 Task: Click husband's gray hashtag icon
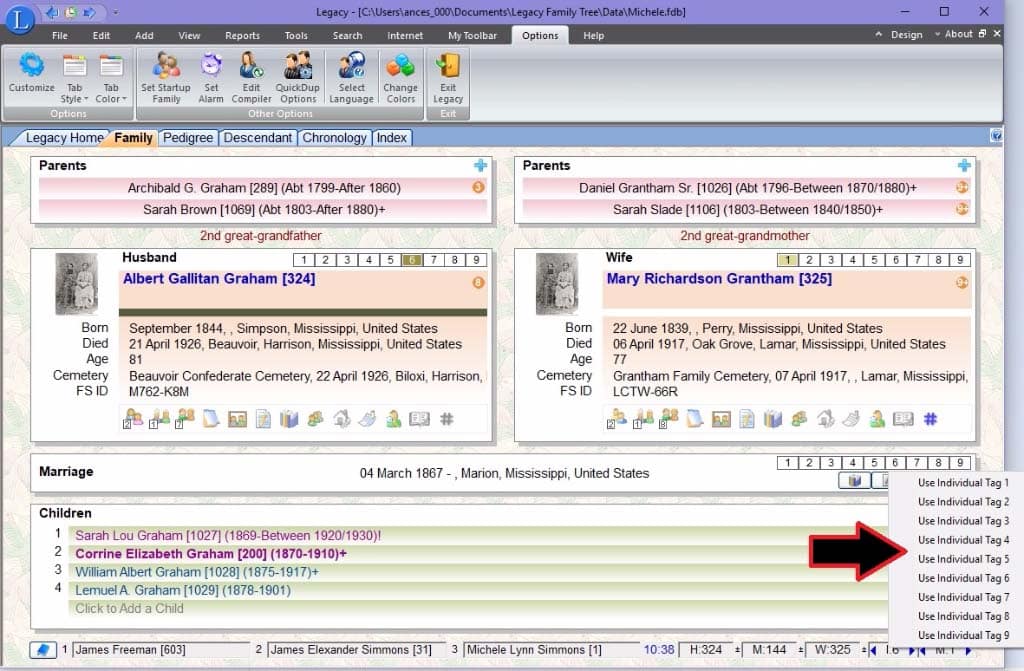point(447,419)
